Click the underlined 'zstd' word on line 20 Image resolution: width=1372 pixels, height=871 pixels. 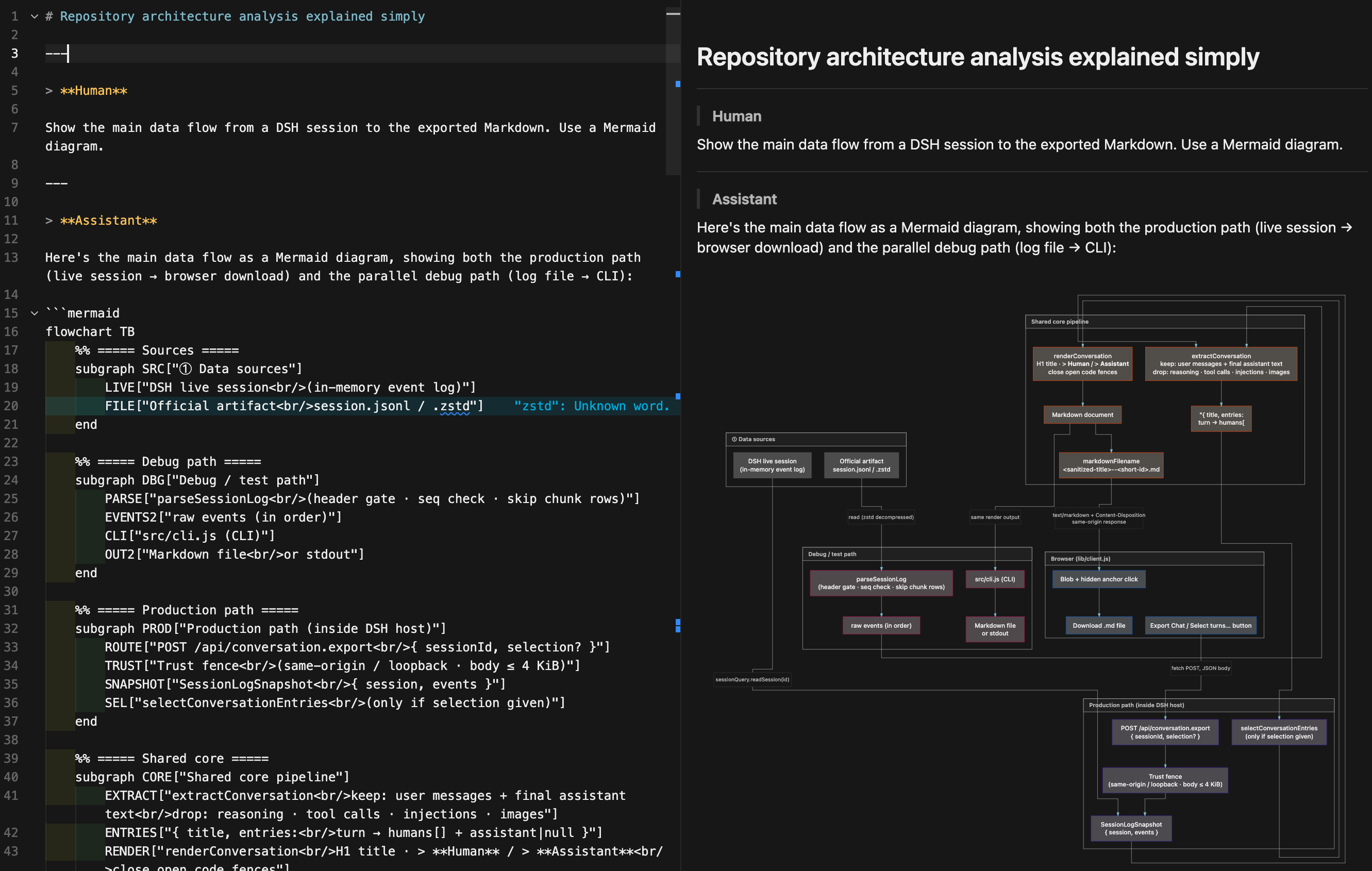pyautogui.click(x=455, y=406)
